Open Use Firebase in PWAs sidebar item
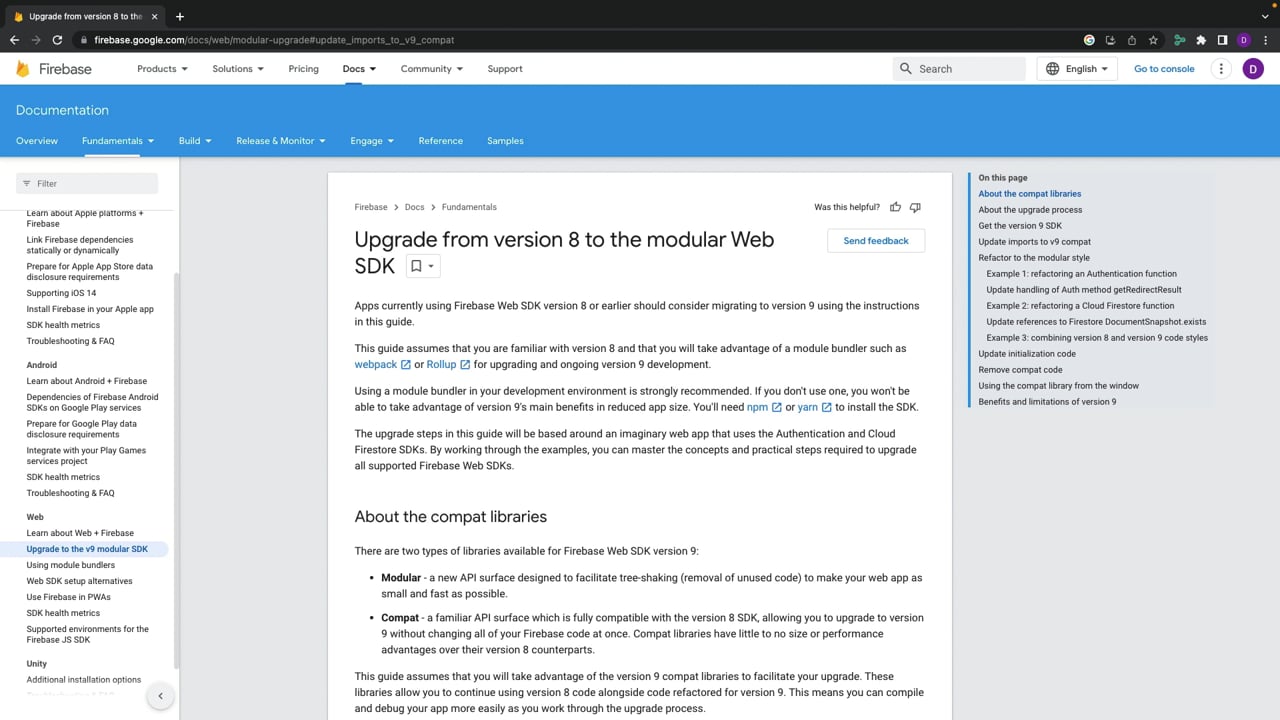The width and height of the screenshot is (1280, 720). 69,597
